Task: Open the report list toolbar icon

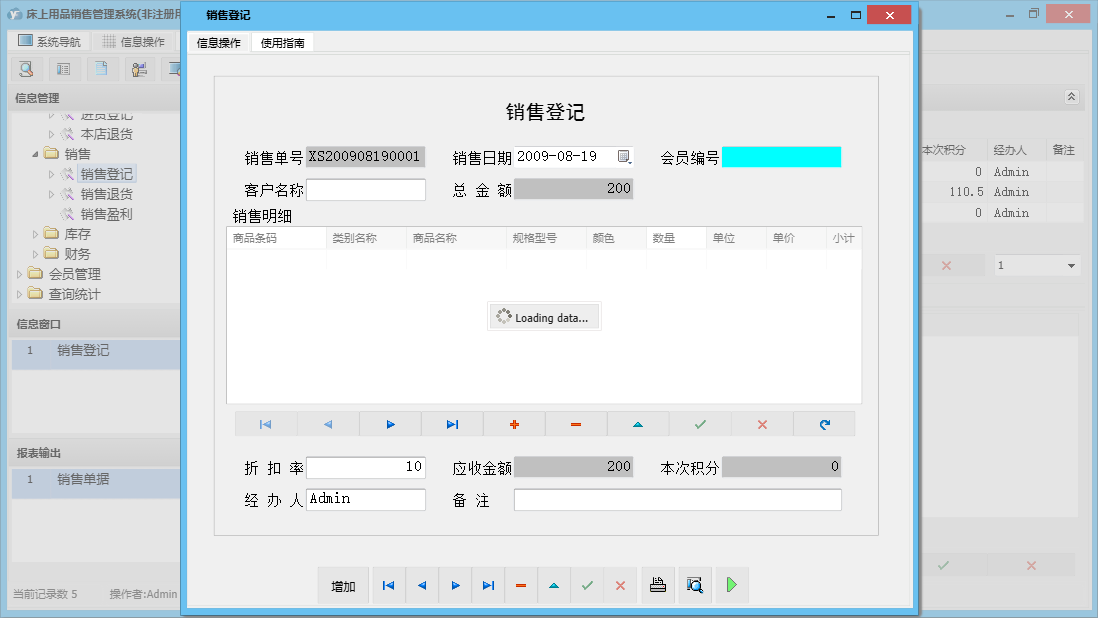Action: pyautogui.click(x=64, y=69)
